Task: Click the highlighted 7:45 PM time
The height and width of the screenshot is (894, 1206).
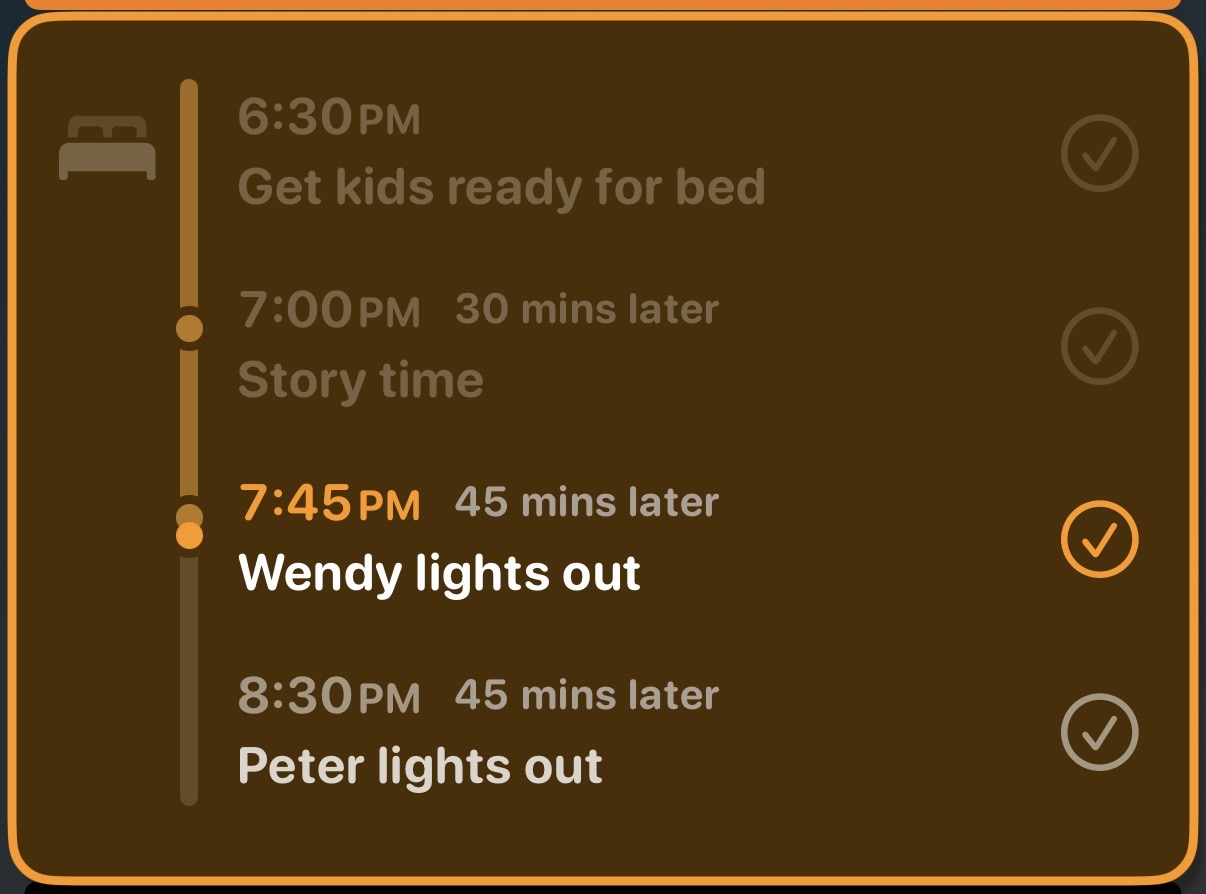Action: [x=328, y=503]
